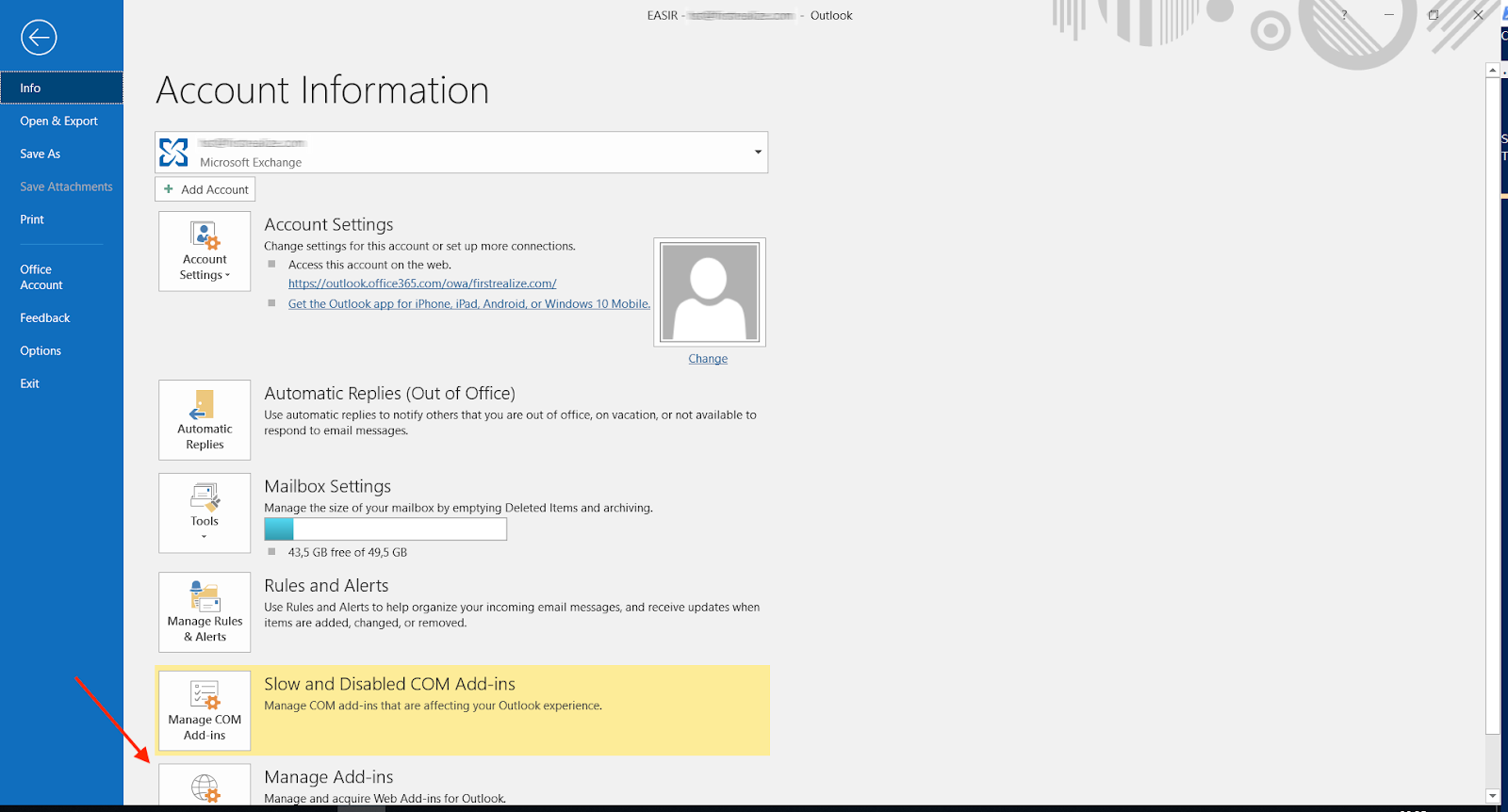Open the Feedback page
This screenshot has height=812, width=1508.
coord(45,318)
